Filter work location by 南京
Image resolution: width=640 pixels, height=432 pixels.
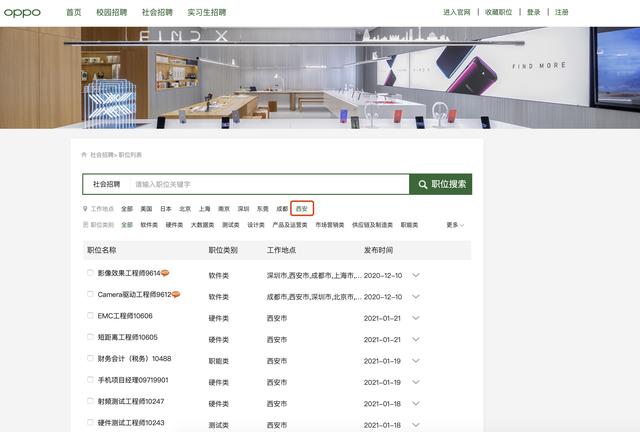224,209
